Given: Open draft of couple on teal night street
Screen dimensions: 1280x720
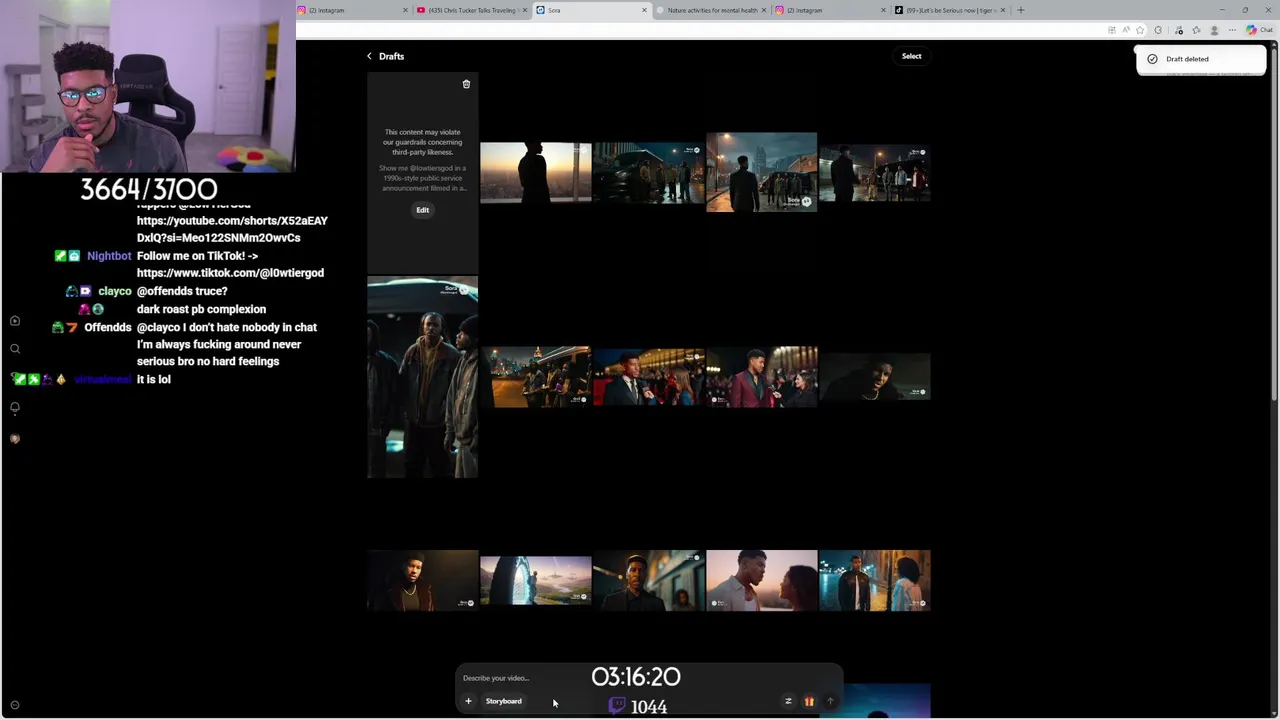Looking at the screenshot, I should click(874, 580).
